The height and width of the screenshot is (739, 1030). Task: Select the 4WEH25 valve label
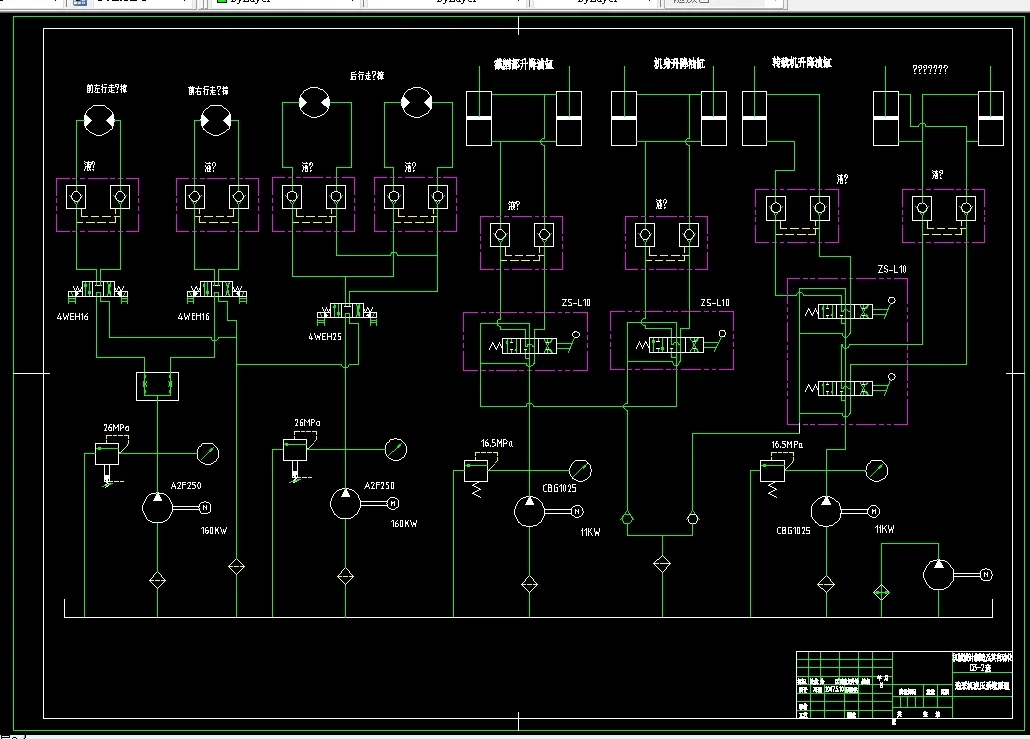coord(325,336)
